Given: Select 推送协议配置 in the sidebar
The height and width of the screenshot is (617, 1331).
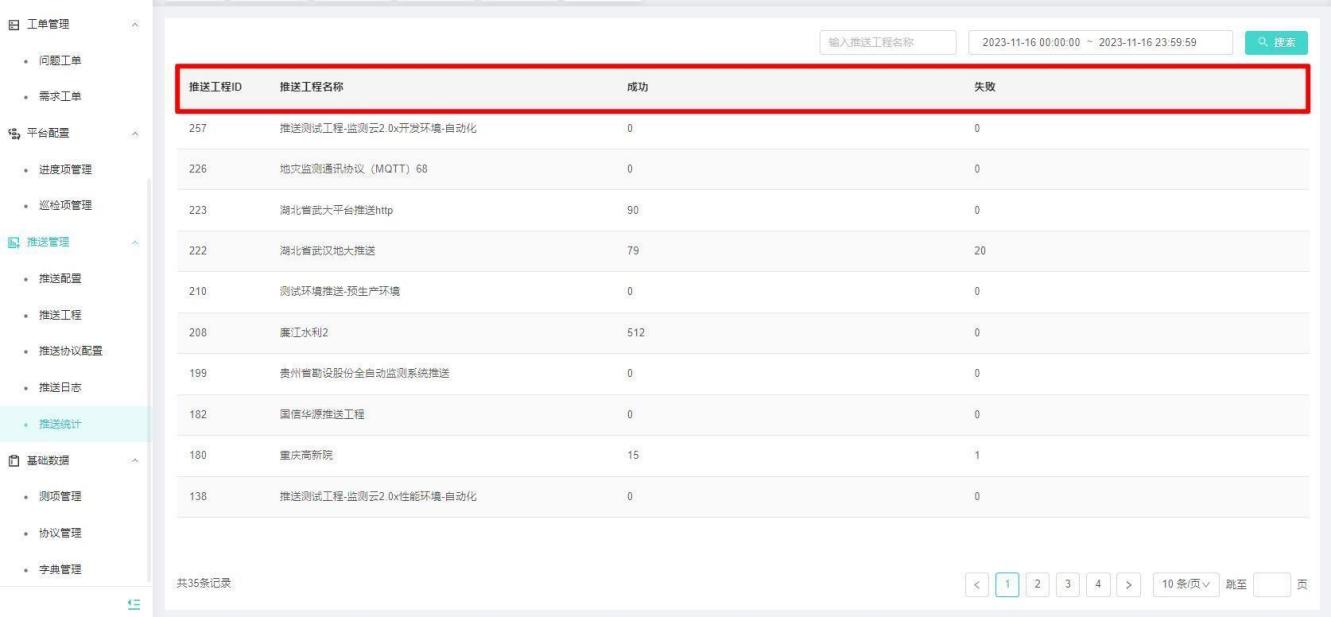Looking at the screenshot, I should coord(71,351).
